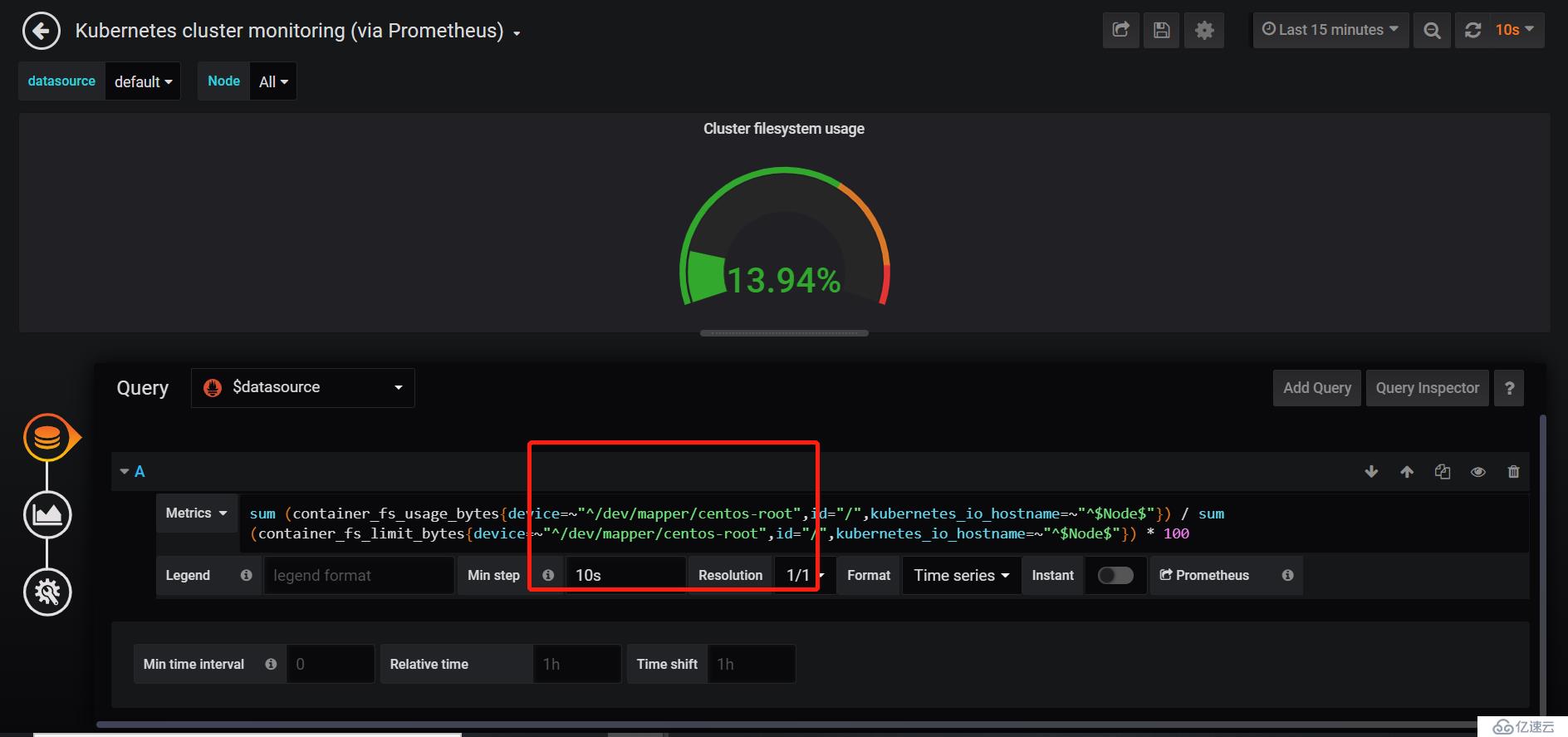Click the editor vertical scrollbar
Viewport: 1568px width, 737px height.
point(1543,565)
